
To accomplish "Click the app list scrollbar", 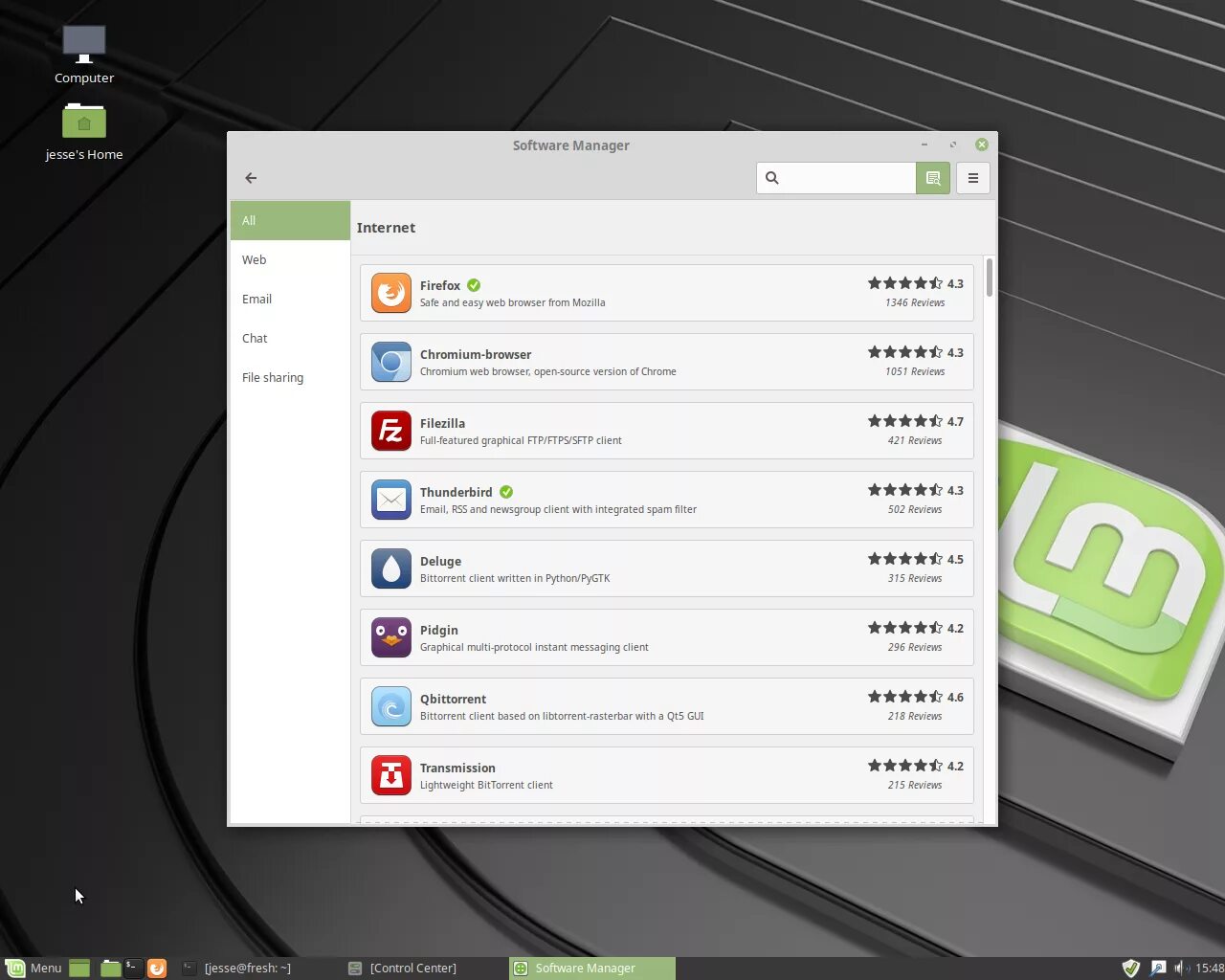I will pyautogui.click(x=989, y=278).
